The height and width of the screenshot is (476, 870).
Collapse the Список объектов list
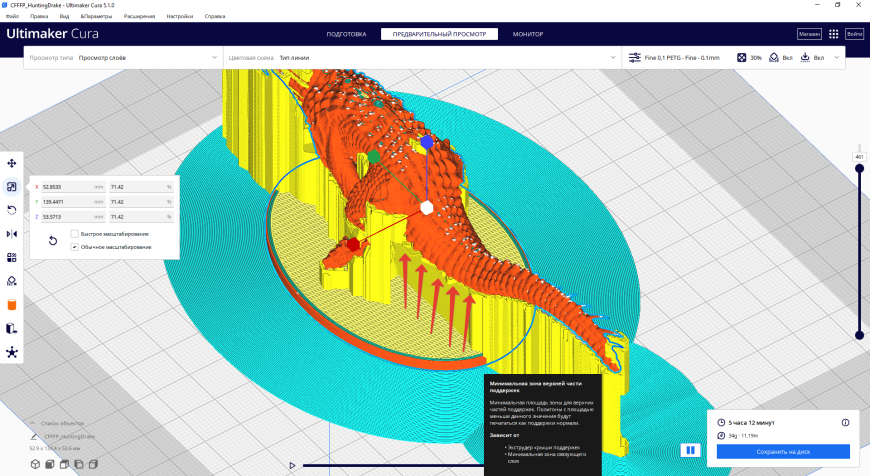point(33,423)
